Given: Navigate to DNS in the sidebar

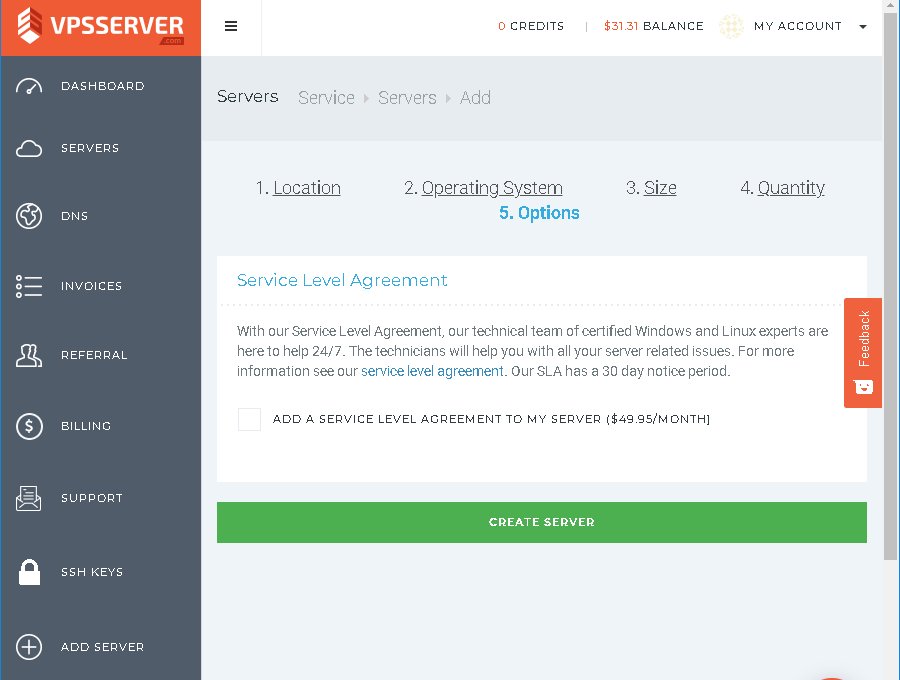Looking at the screenshot, I should (75, 216).
